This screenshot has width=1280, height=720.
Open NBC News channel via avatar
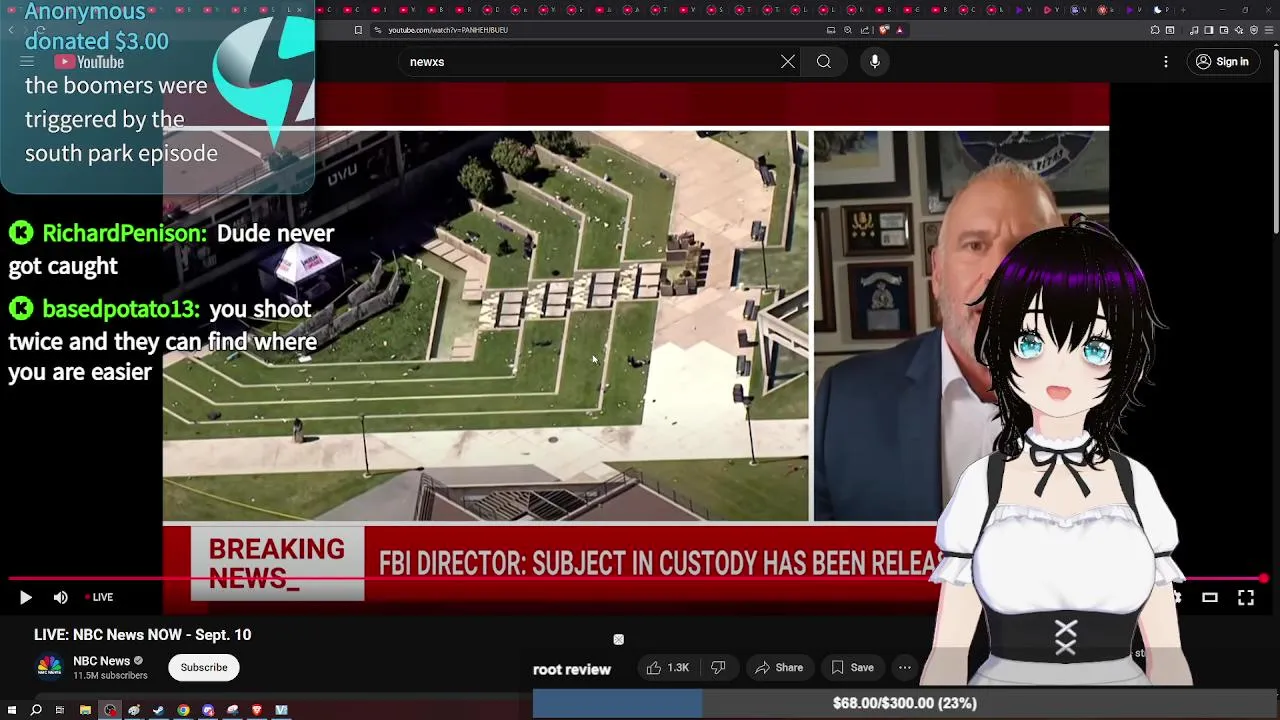pyautogui.click(x=49, y=667)
